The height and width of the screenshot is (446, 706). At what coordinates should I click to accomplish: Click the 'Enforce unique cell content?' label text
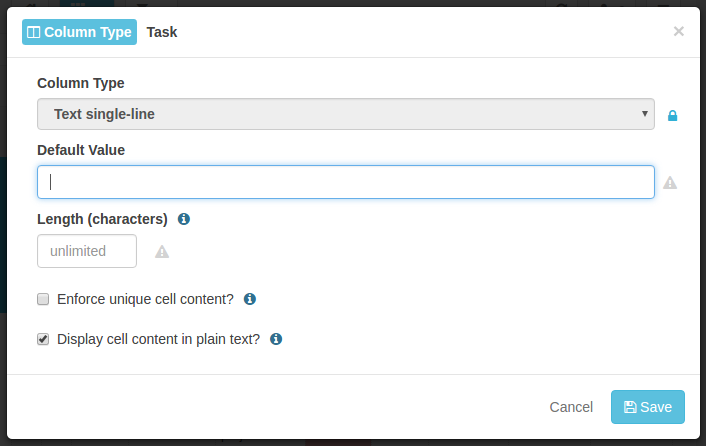145,299
